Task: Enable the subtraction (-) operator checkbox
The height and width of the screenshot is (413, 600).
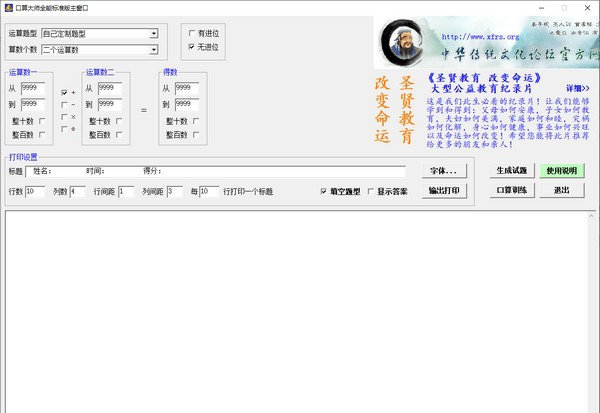Action: click(x=64, y=104)
